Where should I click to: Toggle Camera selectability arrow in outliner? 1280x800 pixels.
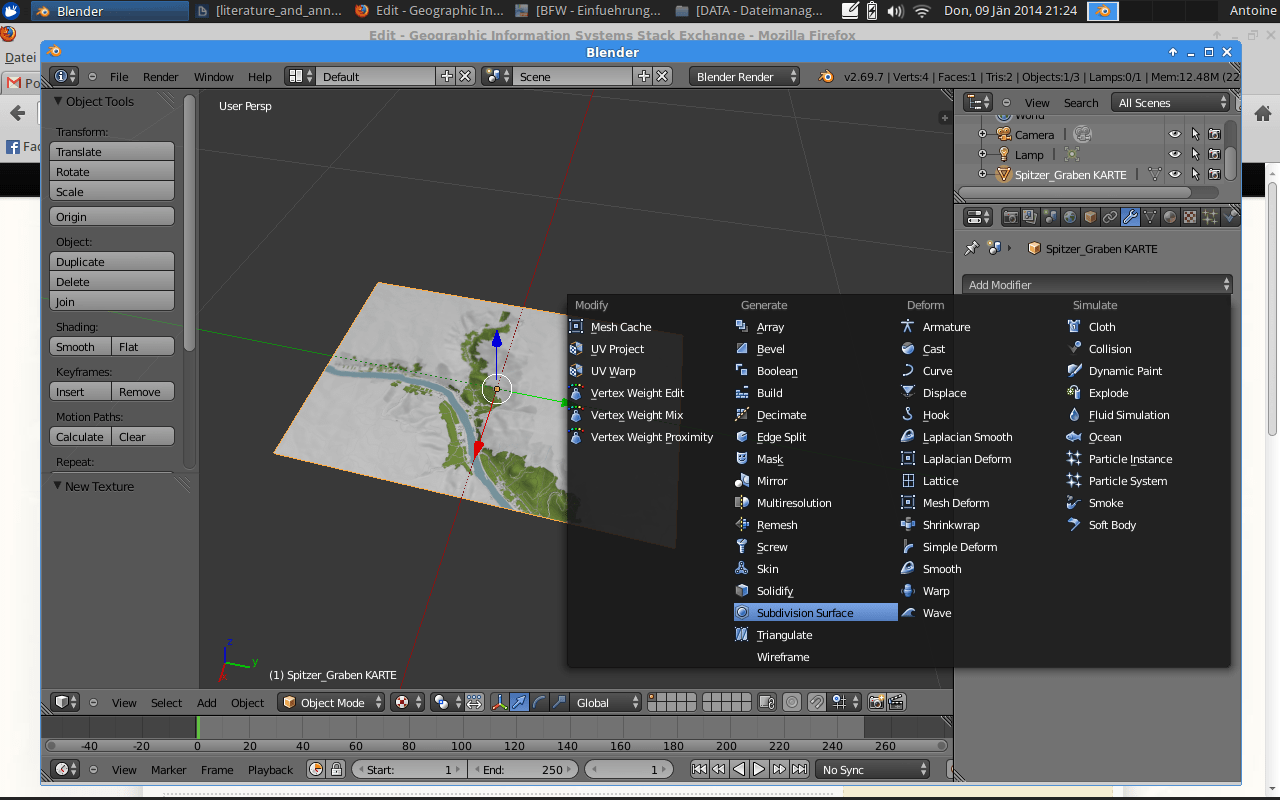tap(1195, 135)
